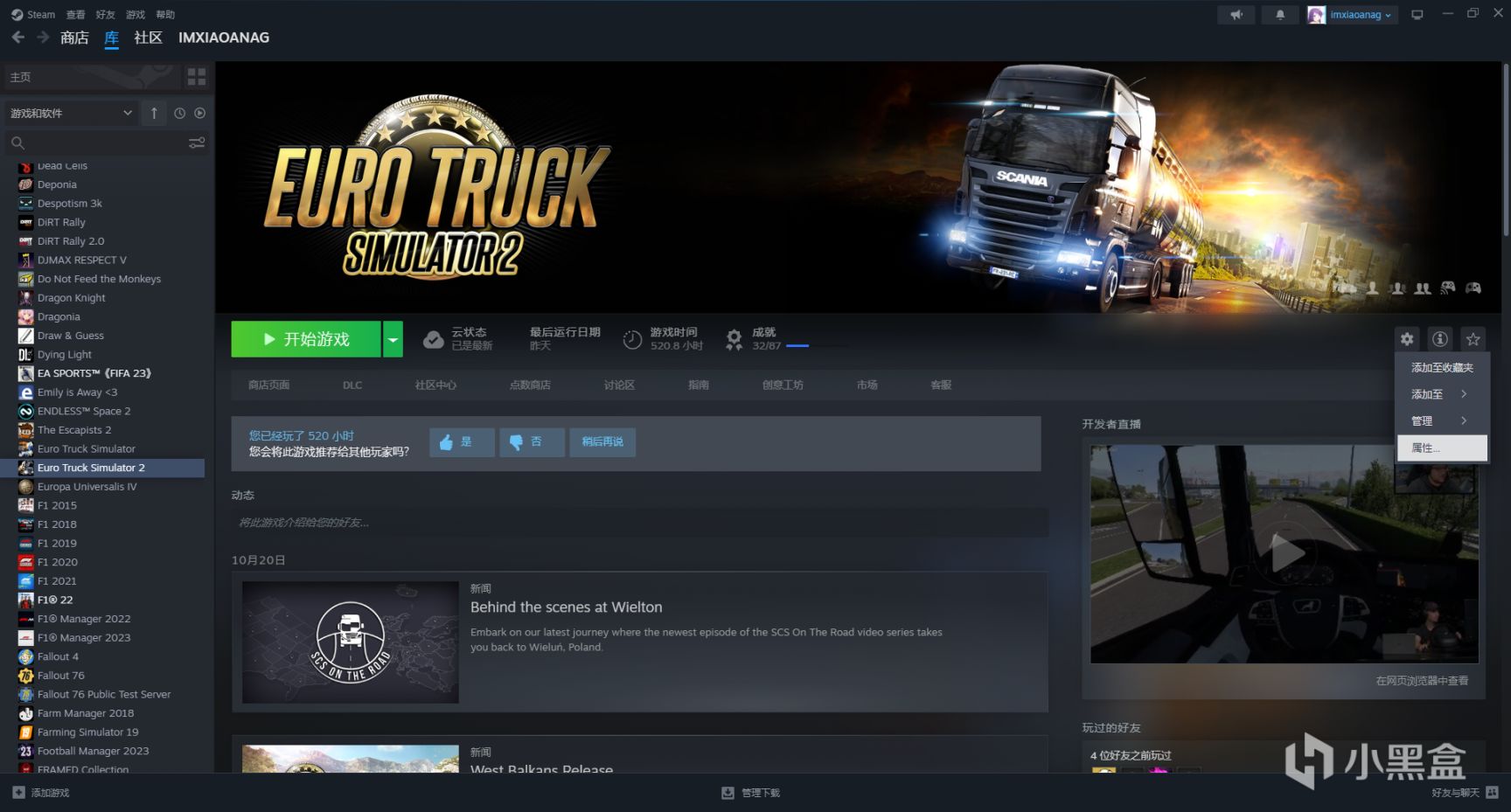Viewport: 1511px width, 812px height.
Task: Go to the 商店 tab
Action: (x=74, y=38)
